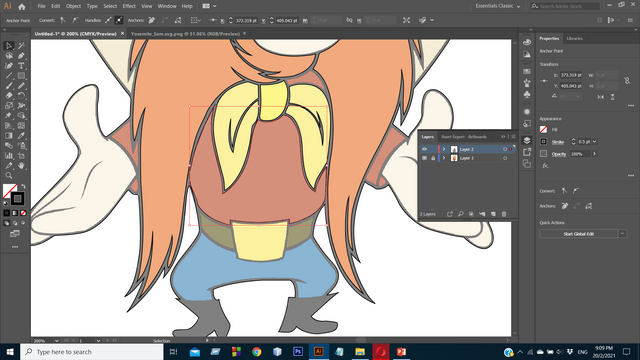640x360 pixels.
Task: Show more Transform options ellipsis
Action: [631, 106]
